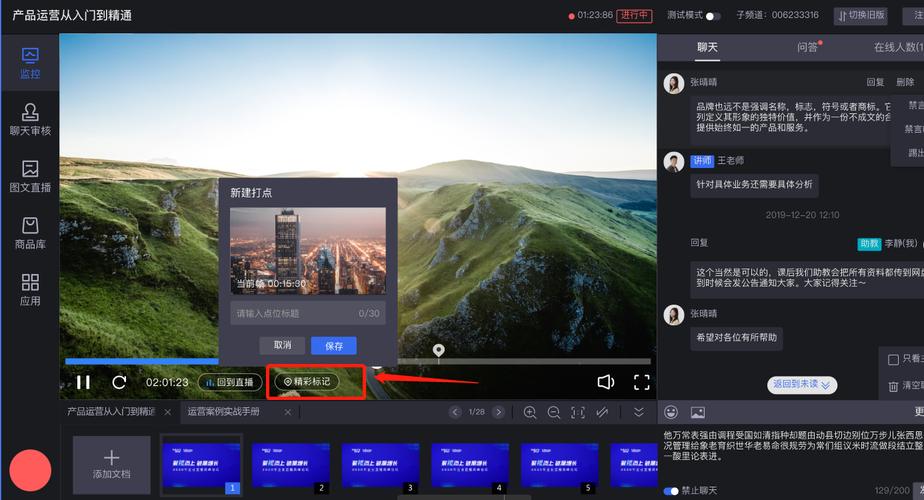Select slide thumbnail 1

201,465
